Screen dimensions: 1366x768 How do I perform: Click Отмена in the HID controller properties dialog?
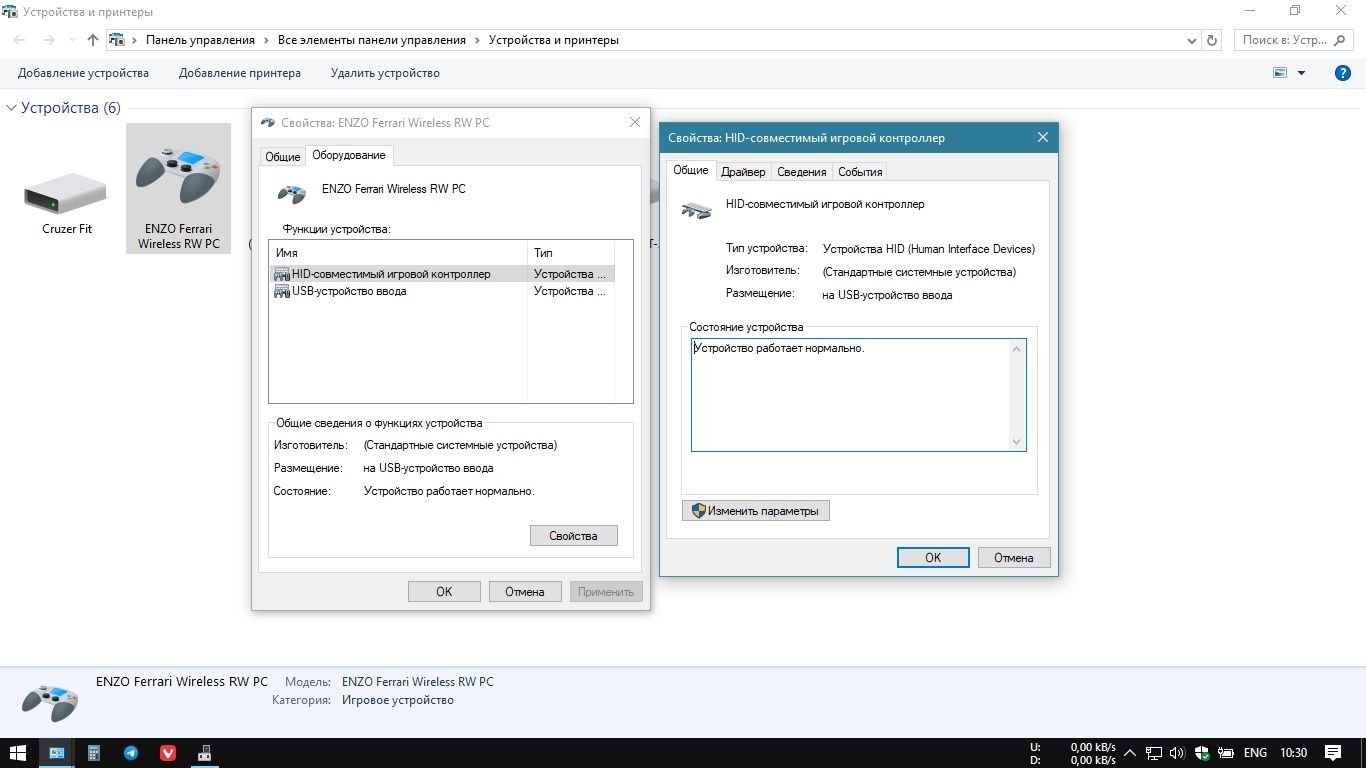pos(1014,558)
